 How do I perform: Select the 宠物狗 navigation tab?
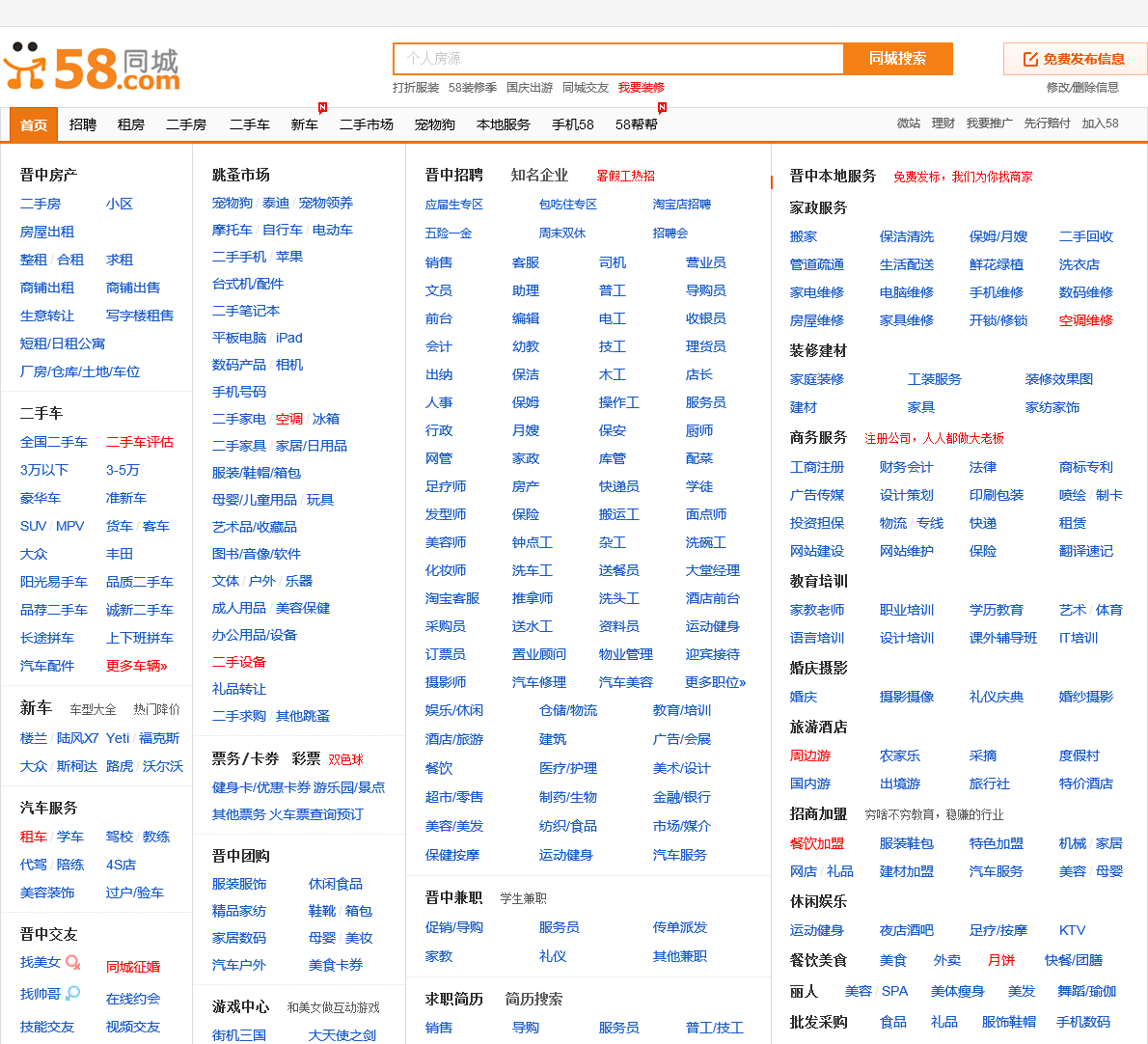point(435,124)
